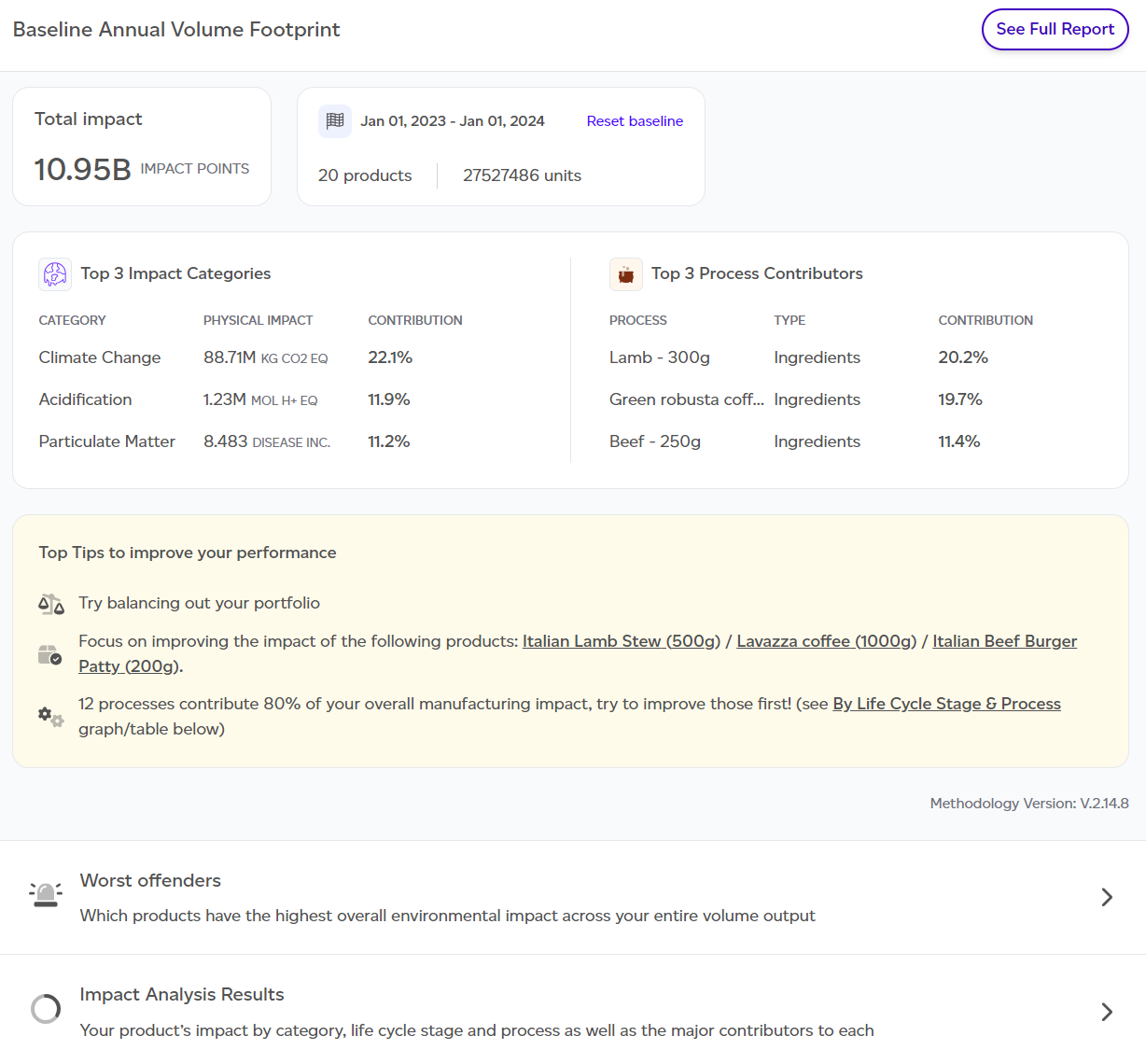Viewport: 1146px width, 1064px height.
Task: Click the Top 3 Impact Categories globe icon
Action: [x=55, y=274]
